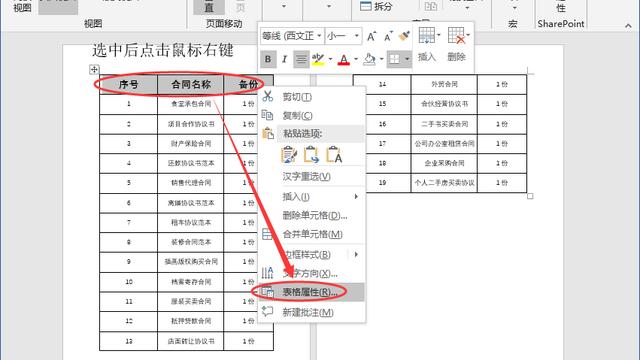Decrease font size with shrink font icon
The image size is (640, 360).
point(388,36)
